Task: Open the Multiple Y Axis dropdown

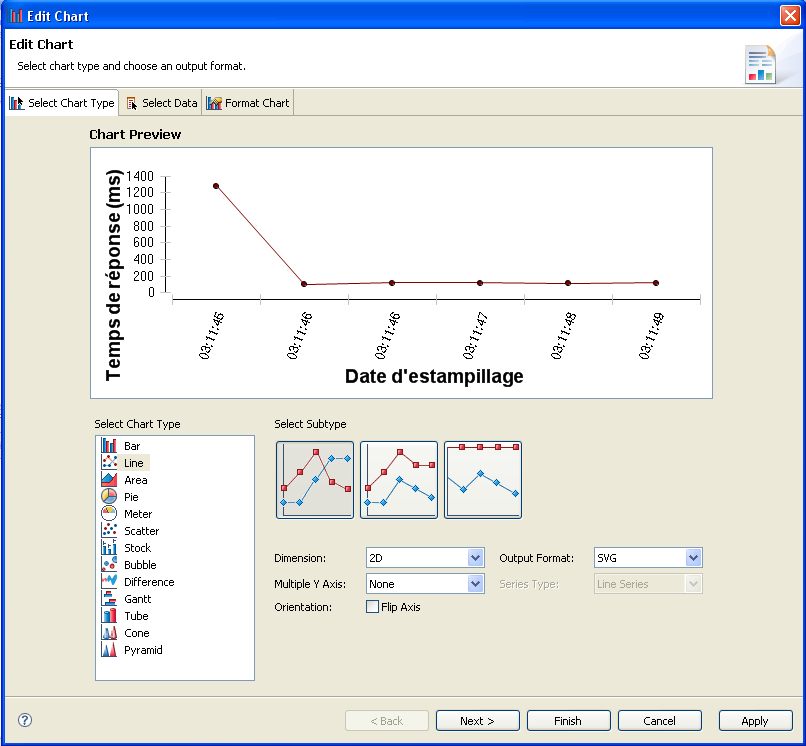Action: (x=424, y=582)
